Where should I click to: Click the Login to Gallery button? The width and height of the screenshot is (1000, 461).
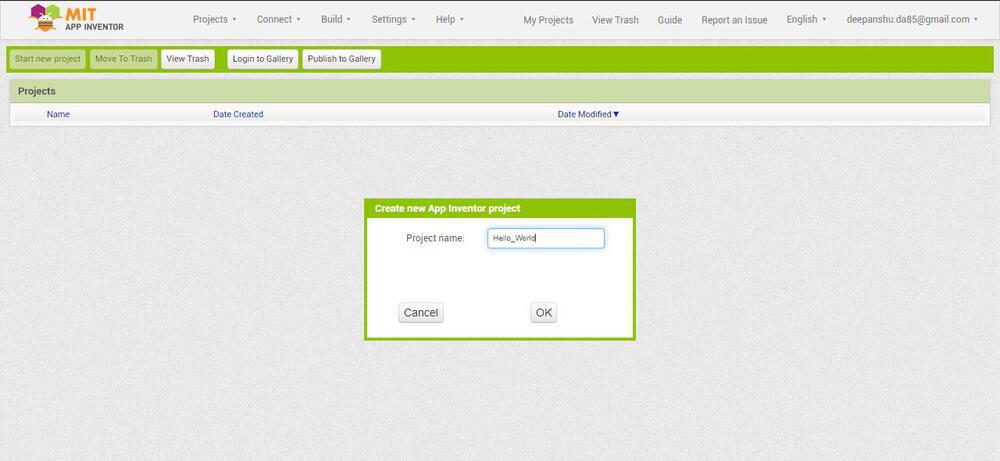(263, 59)
